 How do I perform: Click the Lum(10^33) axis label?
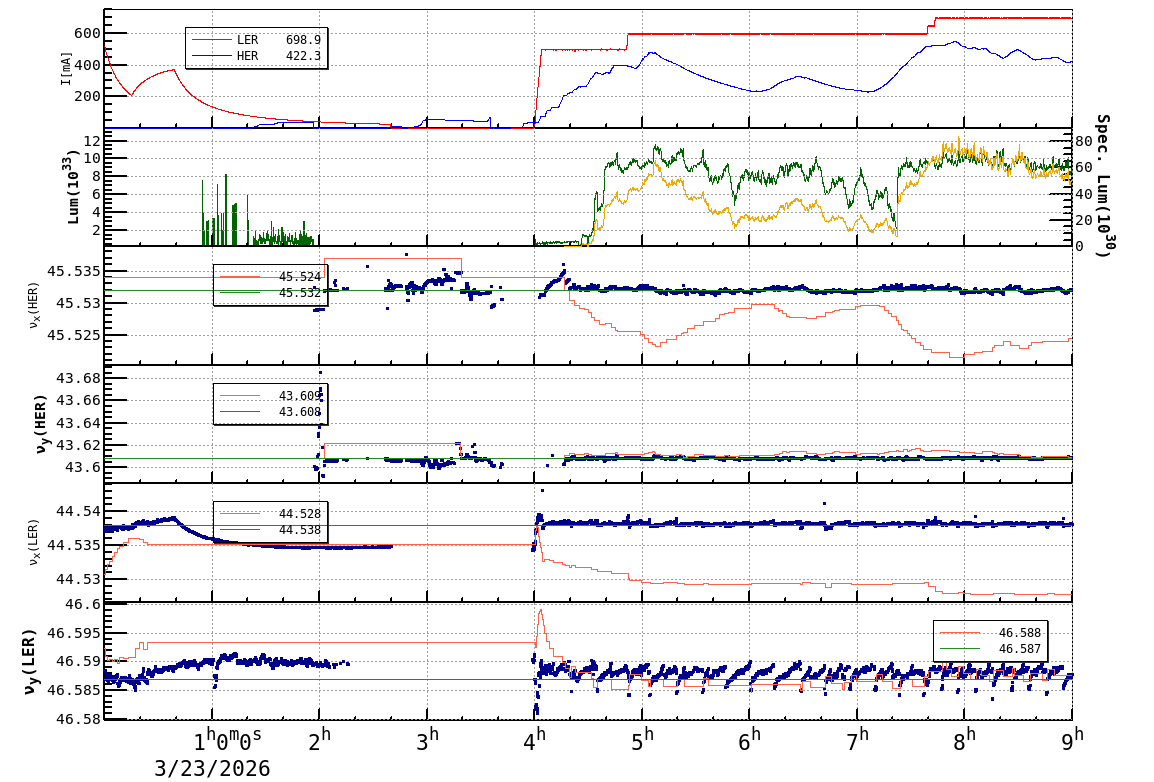pyautogui.click(x=73, y=187)
